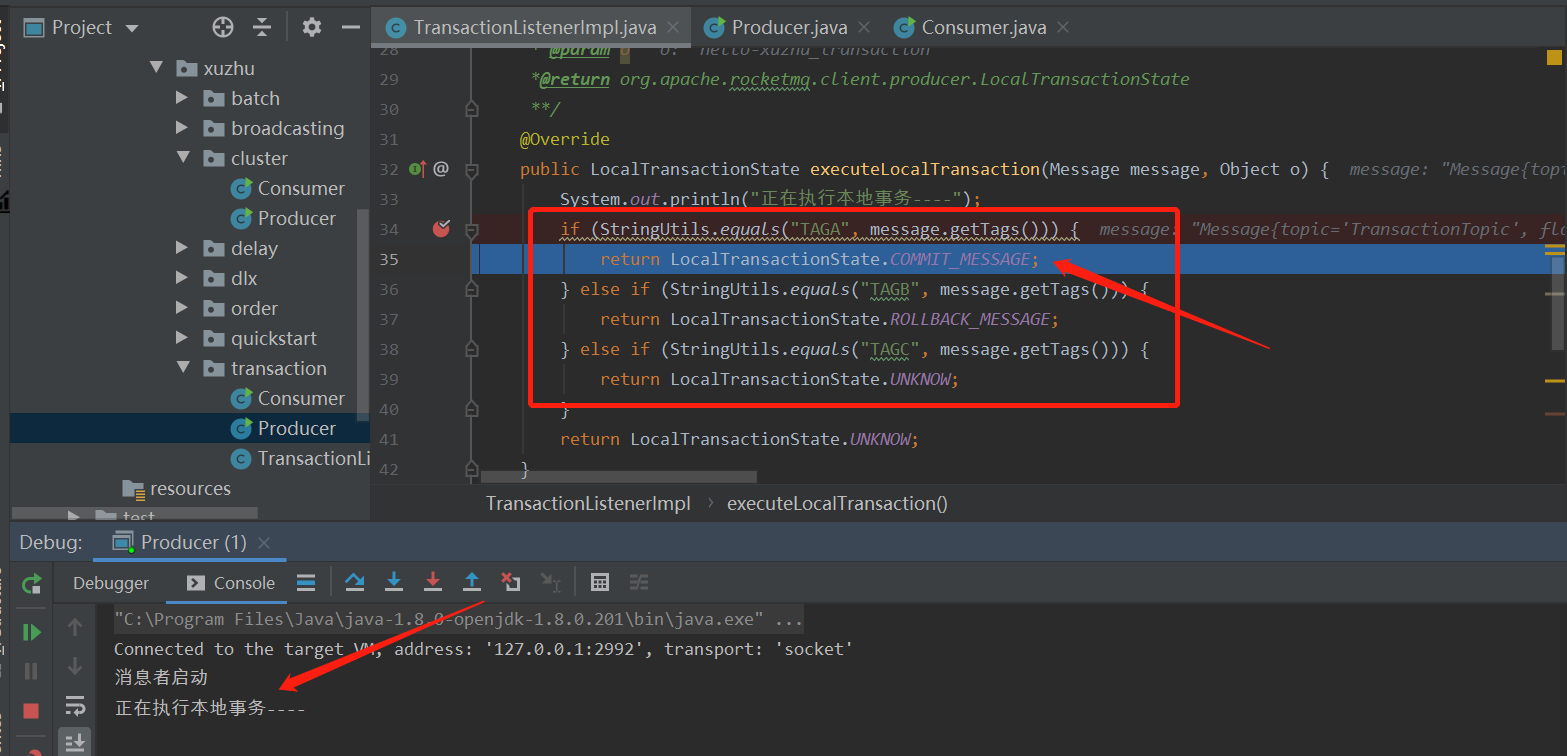Screen dimensions: 1567x756
Task: Expand the batch package
Action: (x=182, y=98)
